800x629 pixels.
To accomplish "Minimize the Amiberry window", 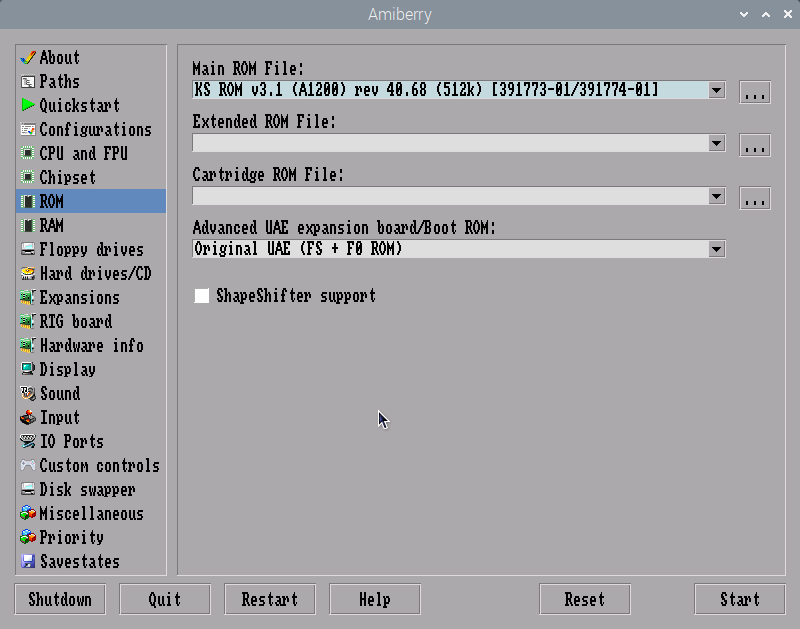I will click(744, 14).
